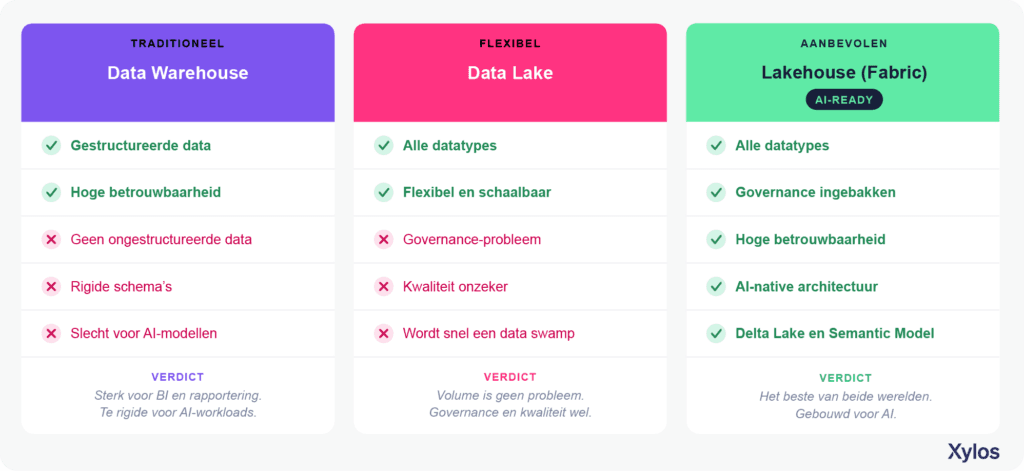Click the Hoge betrouwbaarheid row under Data Warehouse

(178, 192)
